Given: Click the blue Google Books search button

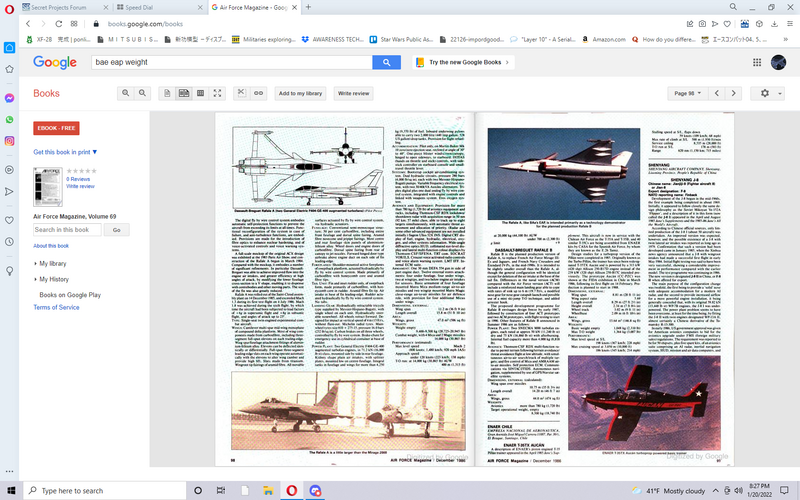Looking at the screenshot, I should 386,62.
